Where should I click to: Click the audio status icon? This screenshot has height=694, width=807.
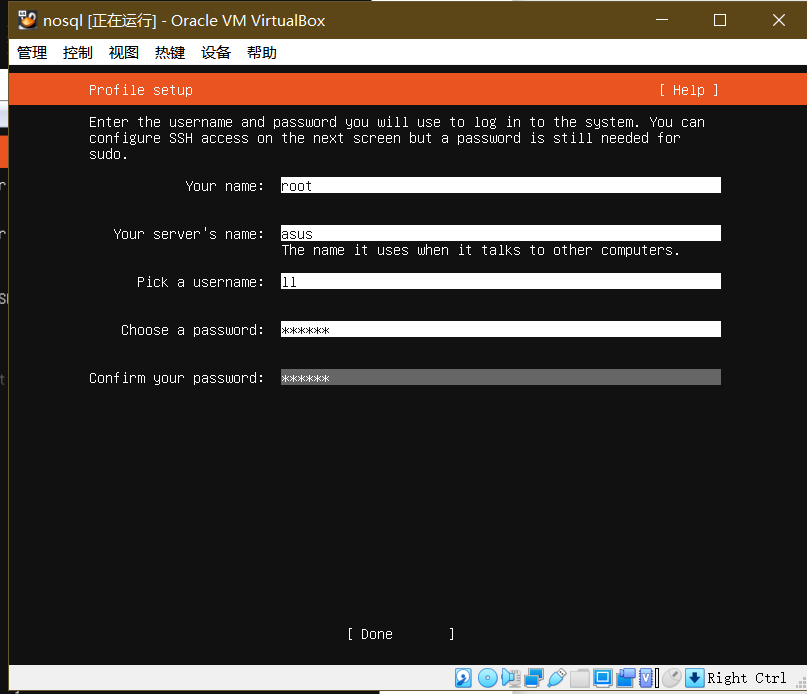tap(511, 678)
